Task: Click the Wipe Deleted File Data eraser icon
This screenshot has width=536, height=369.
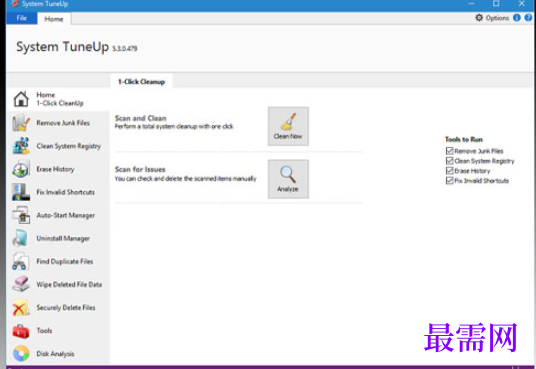Action: pos(21,284)
